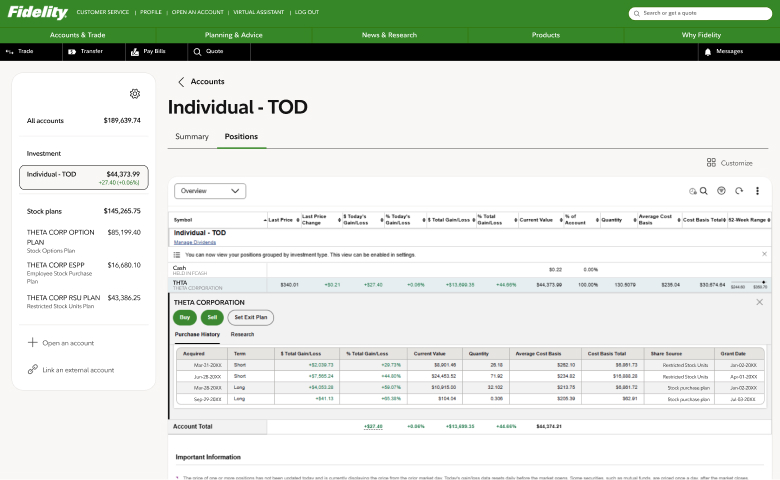The height and width of the screenshot is (480, 780).
Task: Sort by Quantity column header
Action: [x=612, y=219]
